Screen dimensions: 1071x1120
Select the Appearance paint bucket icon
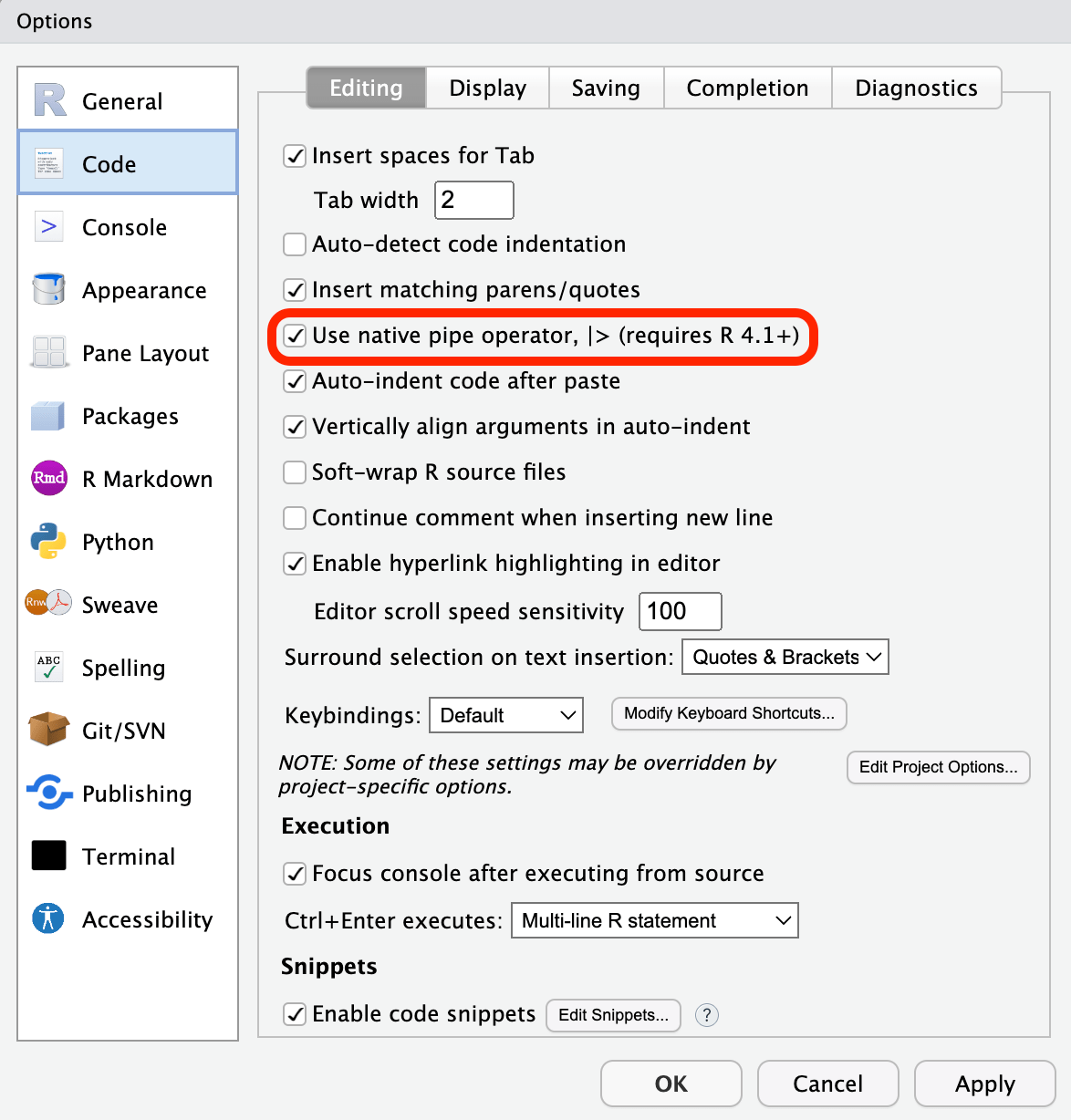click(47, 289)
